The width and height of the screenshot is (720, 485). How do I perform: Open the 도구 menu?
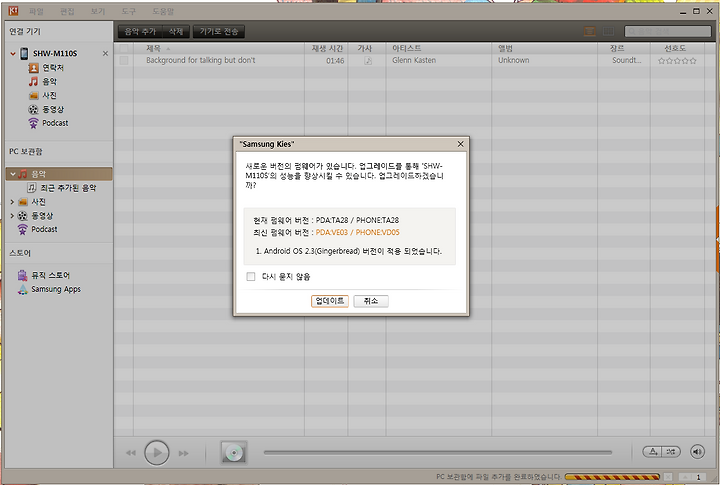click(128, 11)
